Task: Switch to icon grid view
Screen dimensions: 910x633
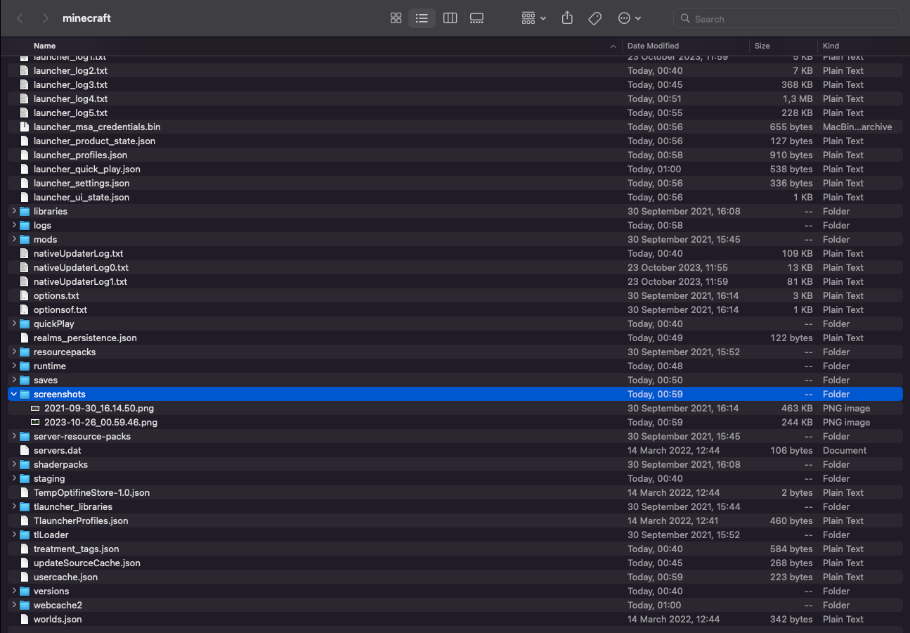Action: (396, 19)
